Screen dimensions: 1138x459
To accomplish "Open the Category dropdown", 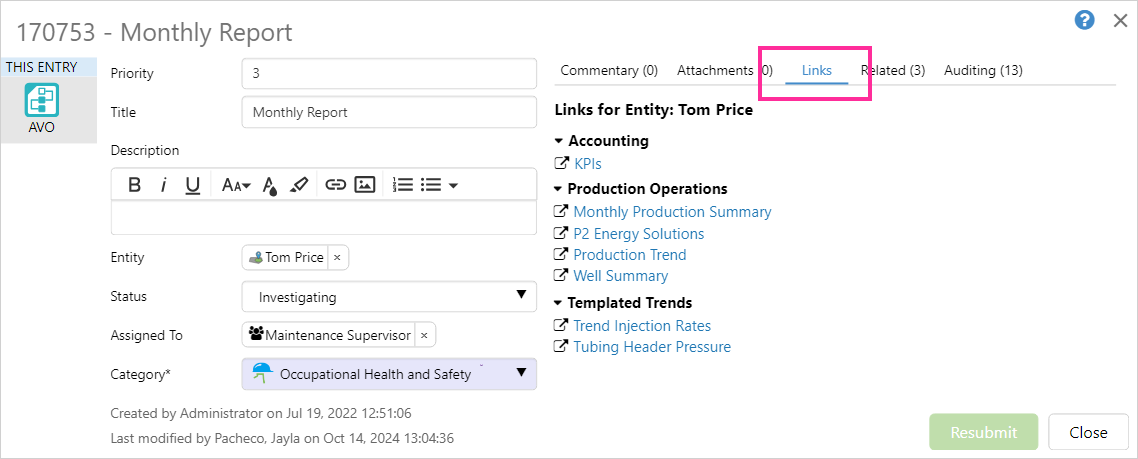I will pos(389,374).
